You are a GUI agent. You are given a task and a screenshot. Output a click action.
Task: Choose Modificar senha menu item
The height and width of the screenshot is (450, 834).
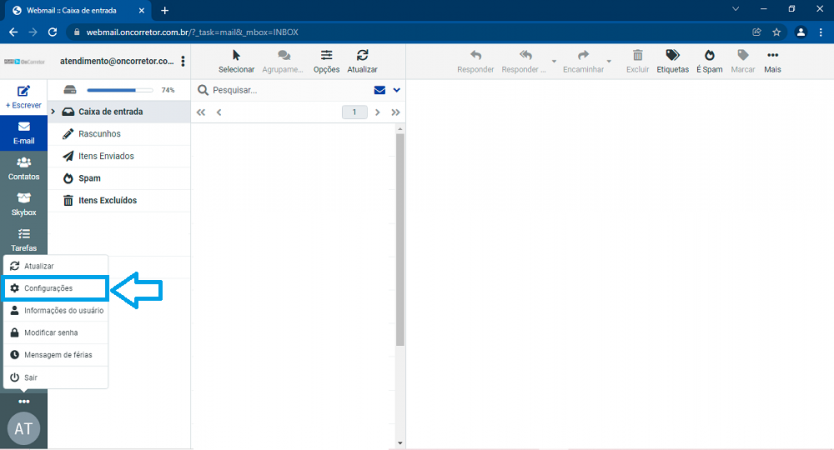pos(55,333)
